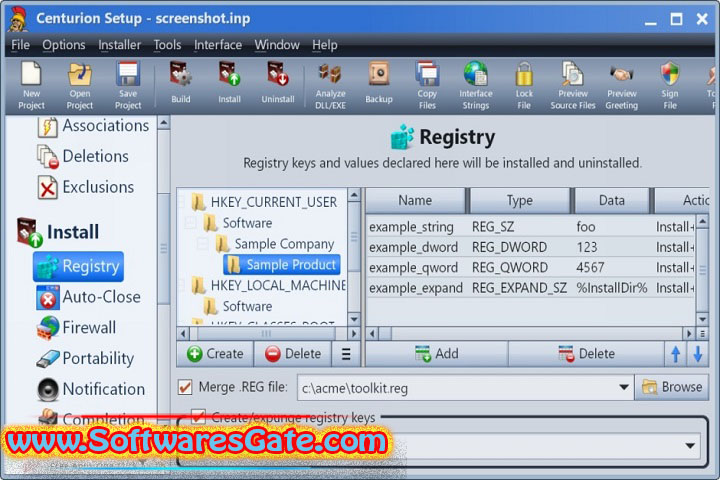Select the example_string row
The height and width of the screenshot is (480, 720).
pyautogui.click(x=531, y=227)
